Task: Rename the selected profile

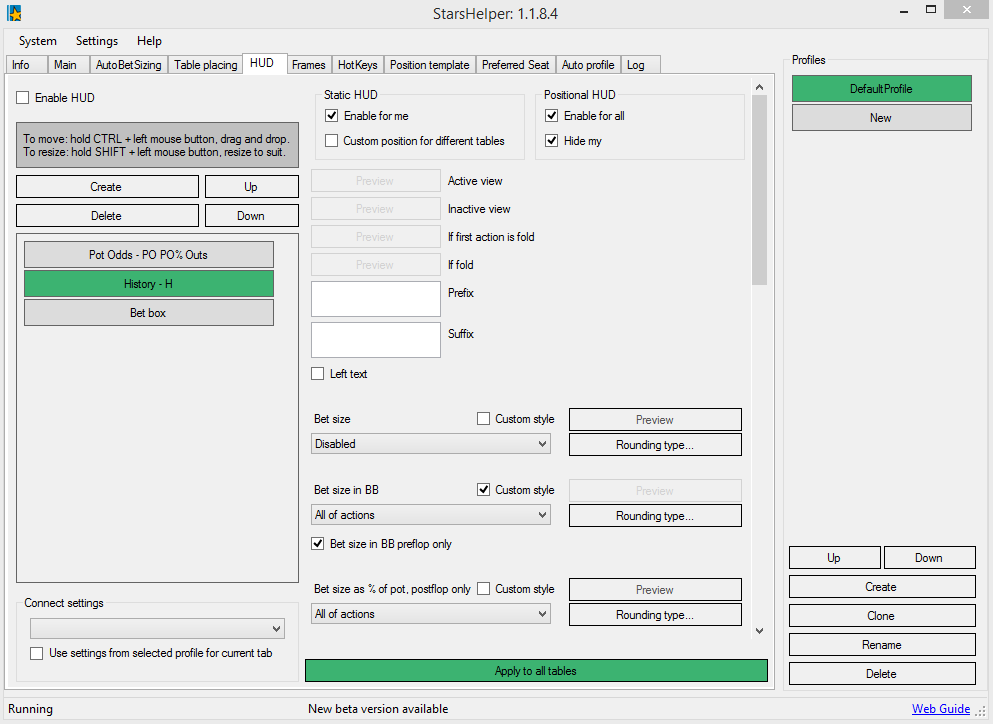Action: [x=882, y=645]
